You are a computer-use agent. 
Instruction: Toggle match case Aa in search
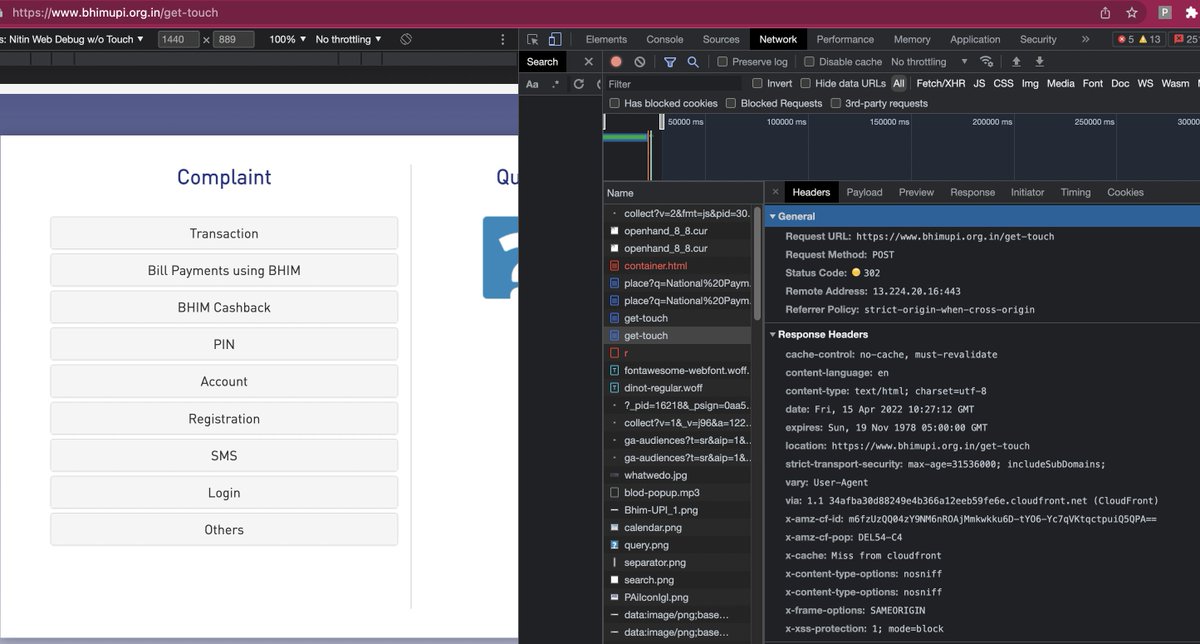533,84
